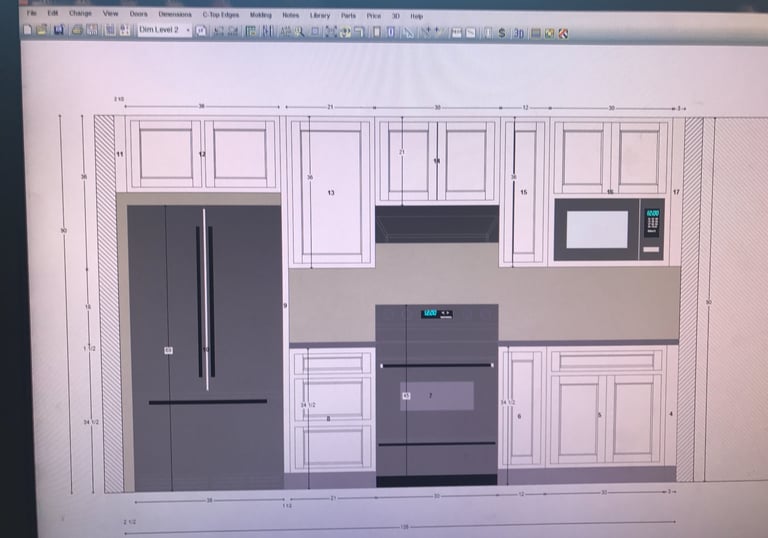This screenshot has width=768, height=538.
Task: Click the green grid toolbar icon
Action: [x=251, y=32]
